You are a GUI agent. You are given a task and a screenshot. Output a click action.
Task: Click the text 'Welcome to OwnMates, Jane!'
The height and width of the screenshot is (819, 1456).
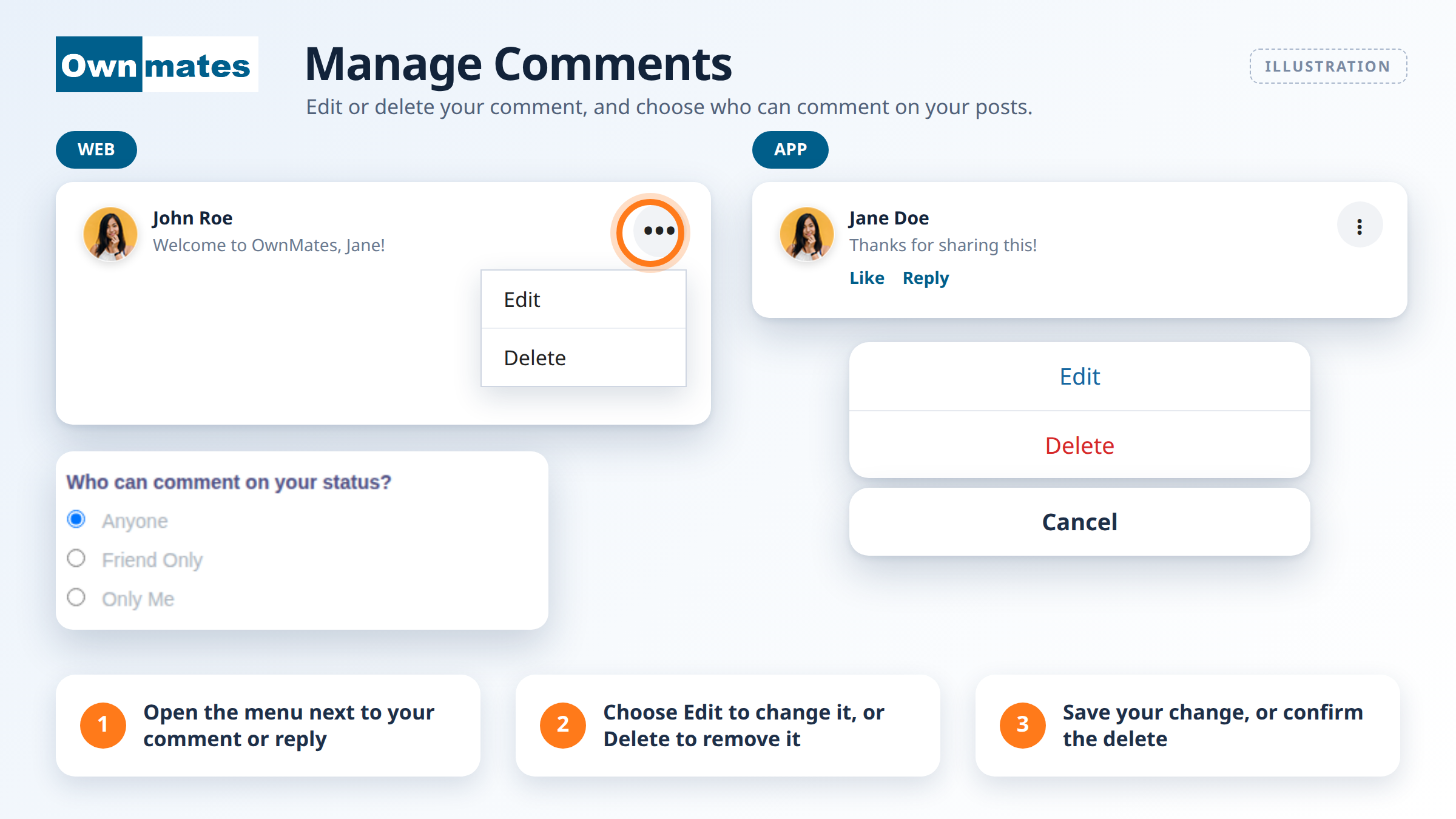(x=269, y=245)
